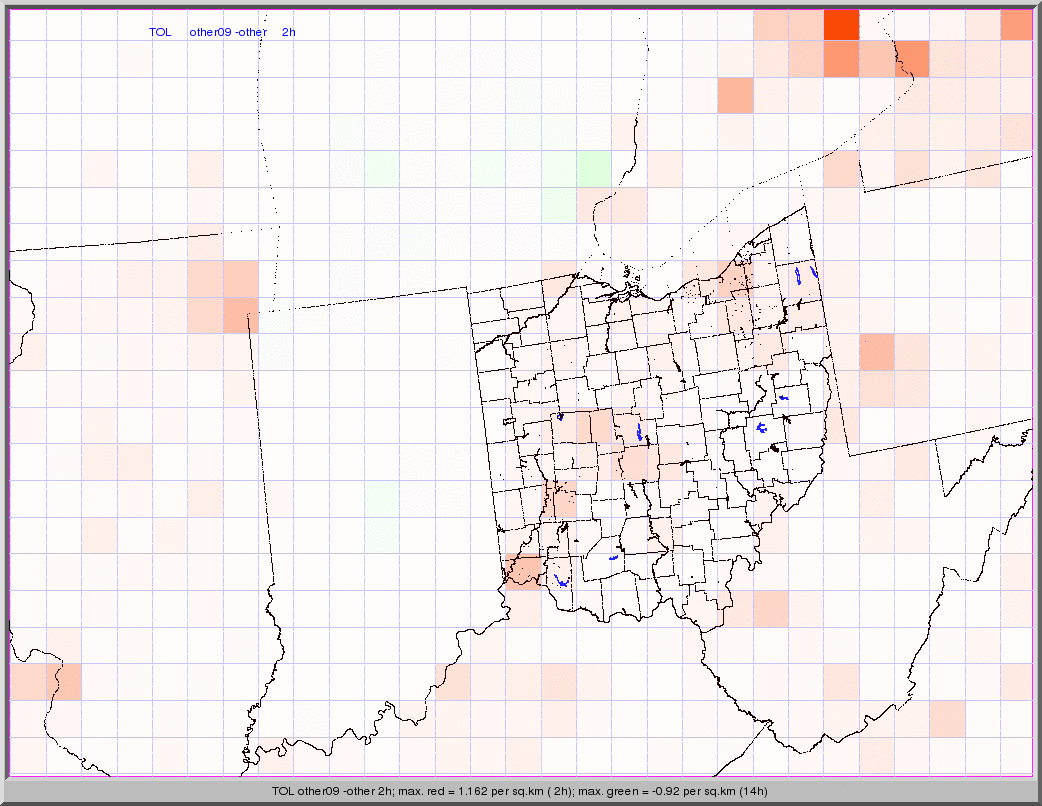Click the "other09 -other" title text

[x=228, y=32]
